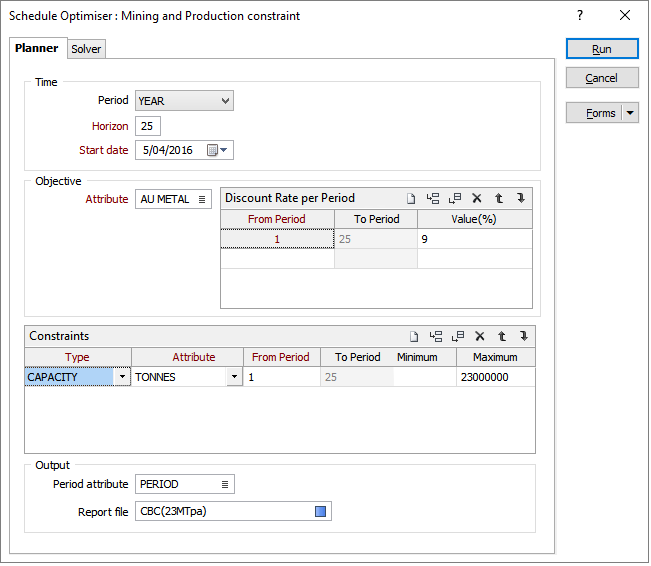This screenshot has width=651, height=566.
Task: Insert new row in Constraints grid
Action: click(435, 337)
